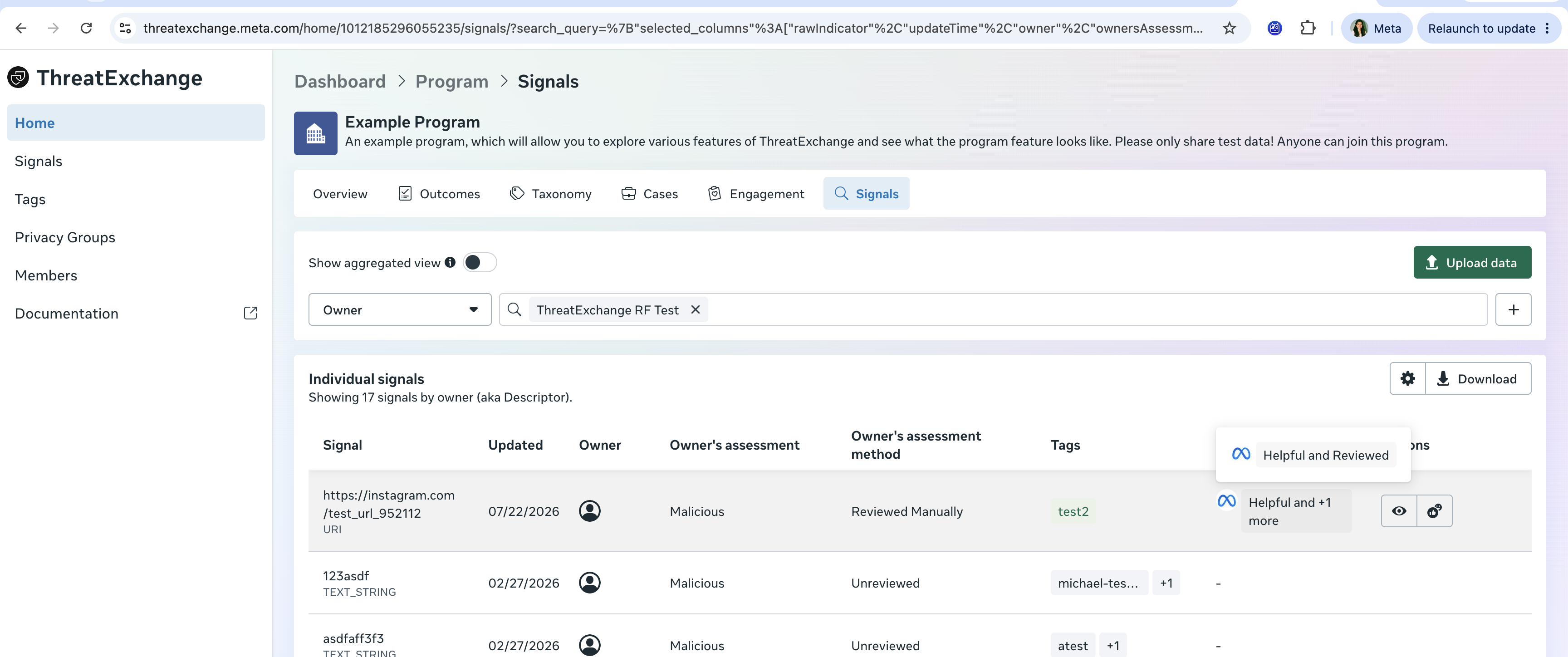Screen dimensions: 1568x657
Task: Expand the +1 tags in the 123asdf row
Action: (1166, 583)
